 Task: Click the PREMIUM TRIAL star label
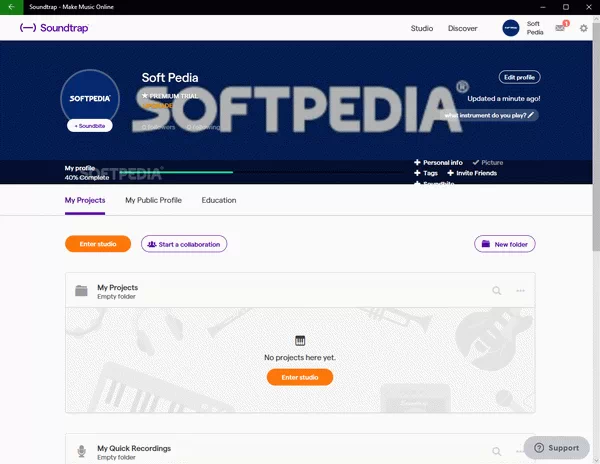coord(170,96)
